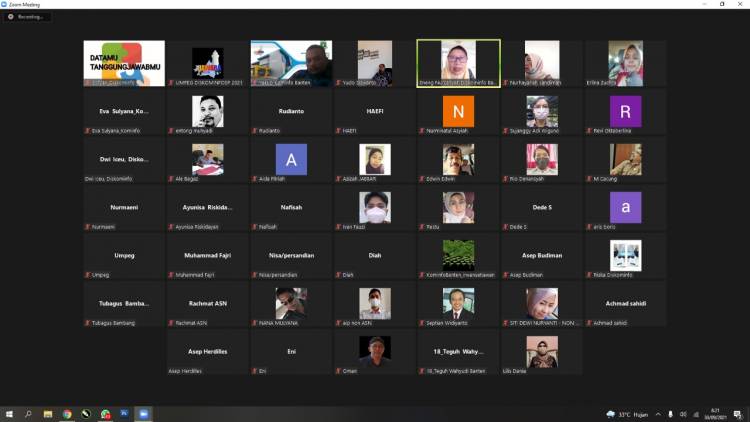Select the Dede S participant tile

(542, 208)
